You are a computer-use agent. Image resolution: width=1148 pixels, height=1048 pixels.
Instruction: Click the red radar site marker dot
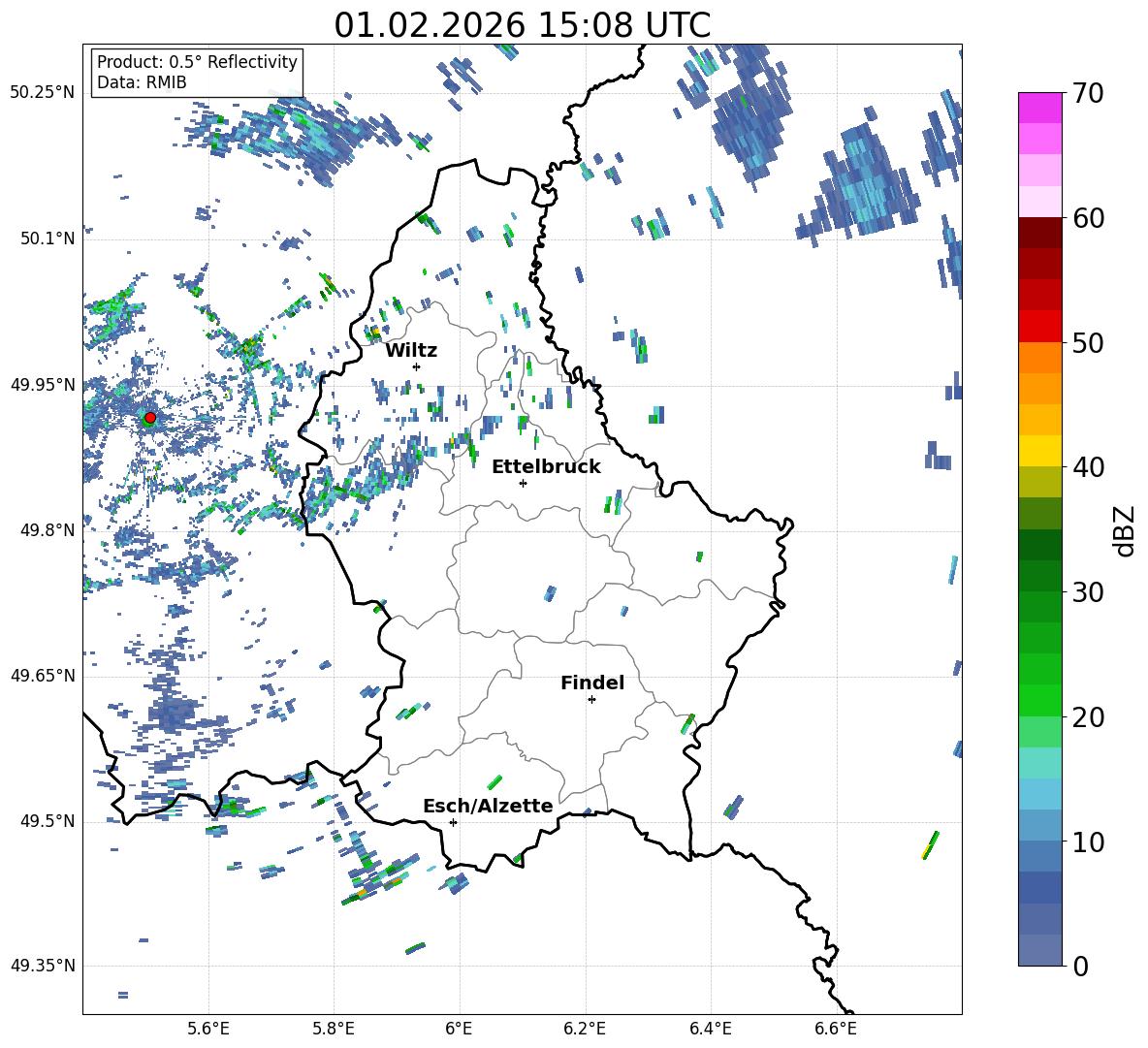(x=150, y=418)
